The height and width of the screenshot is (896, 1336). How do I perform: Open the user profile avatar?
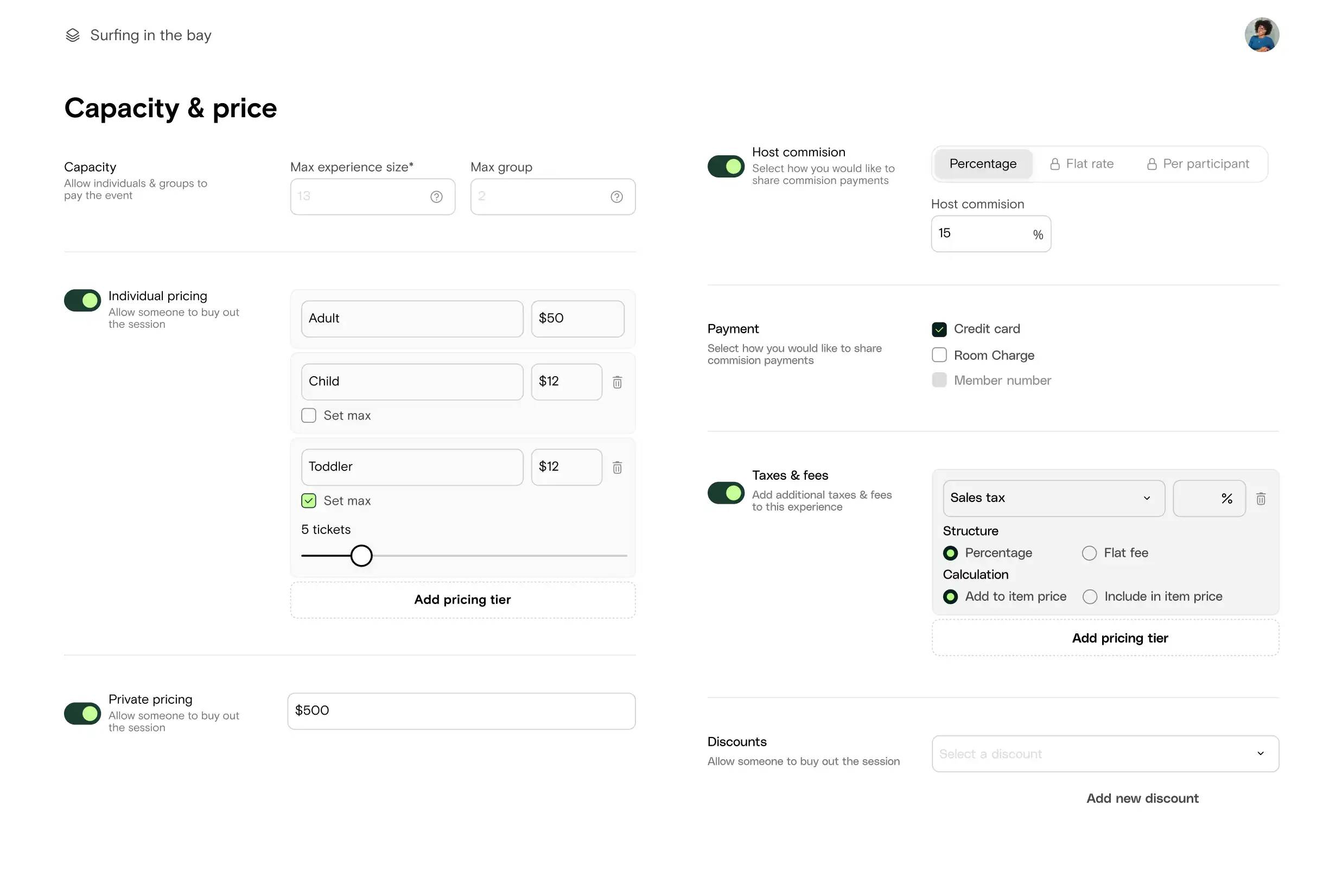click(1261, 35)
